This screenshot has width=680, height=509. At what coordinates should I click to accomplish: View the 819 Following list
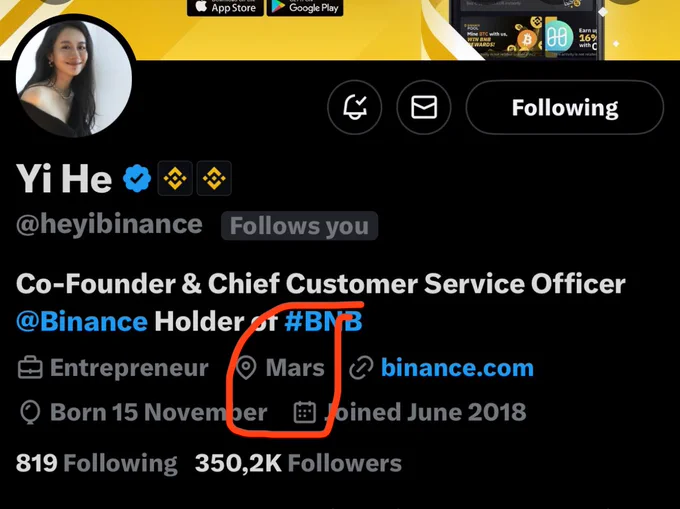click(x=96, y=463)
